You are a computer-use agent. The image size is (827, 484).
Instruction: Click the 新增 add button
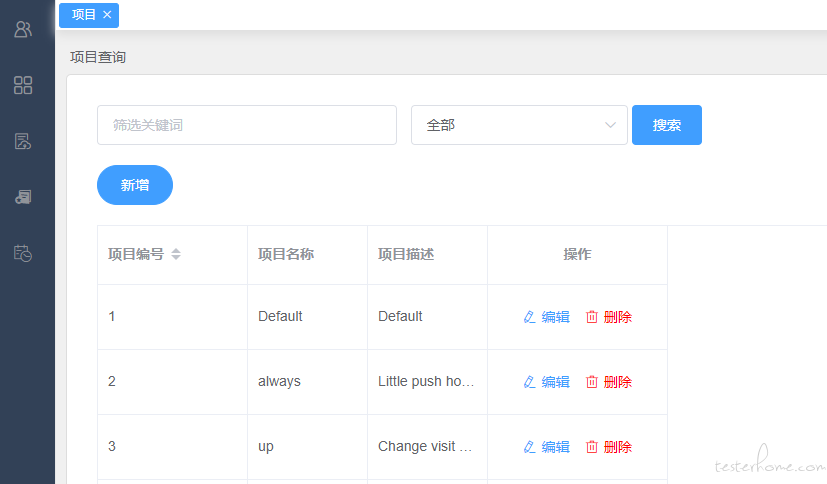point(135,185)
